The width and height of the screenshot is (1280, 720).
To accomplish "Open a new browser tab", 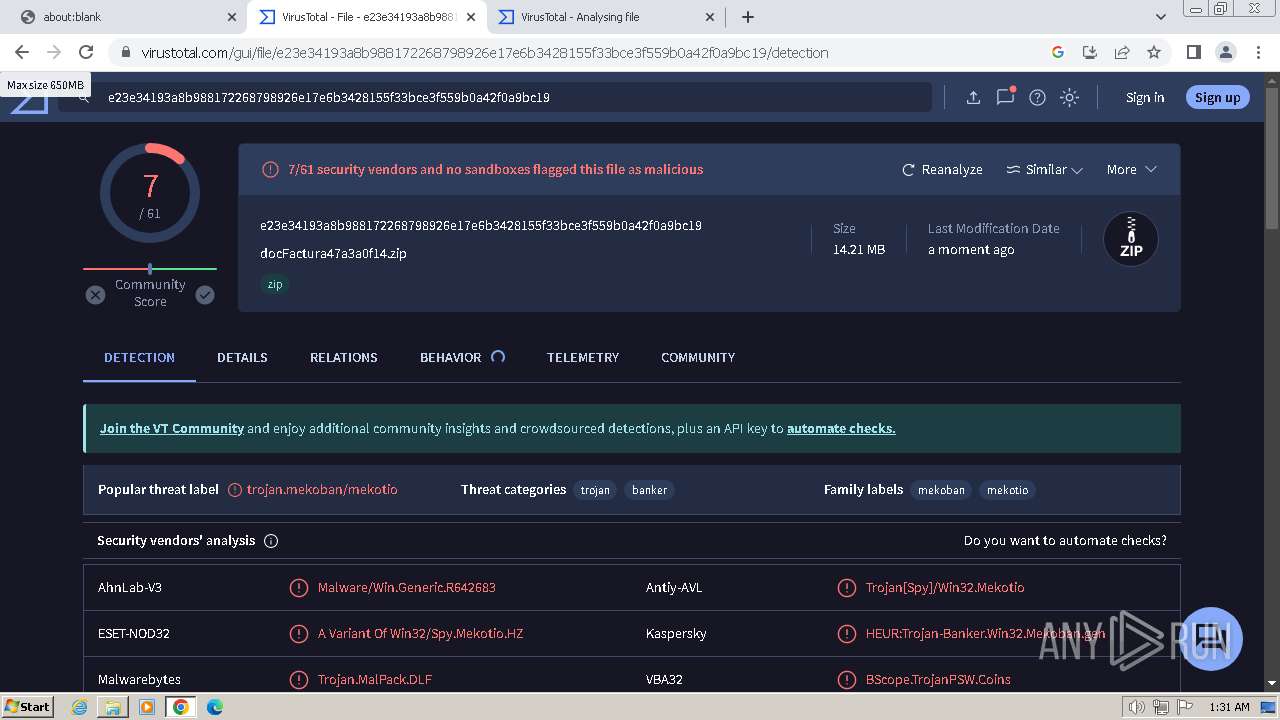I will [x=748, y=17].
